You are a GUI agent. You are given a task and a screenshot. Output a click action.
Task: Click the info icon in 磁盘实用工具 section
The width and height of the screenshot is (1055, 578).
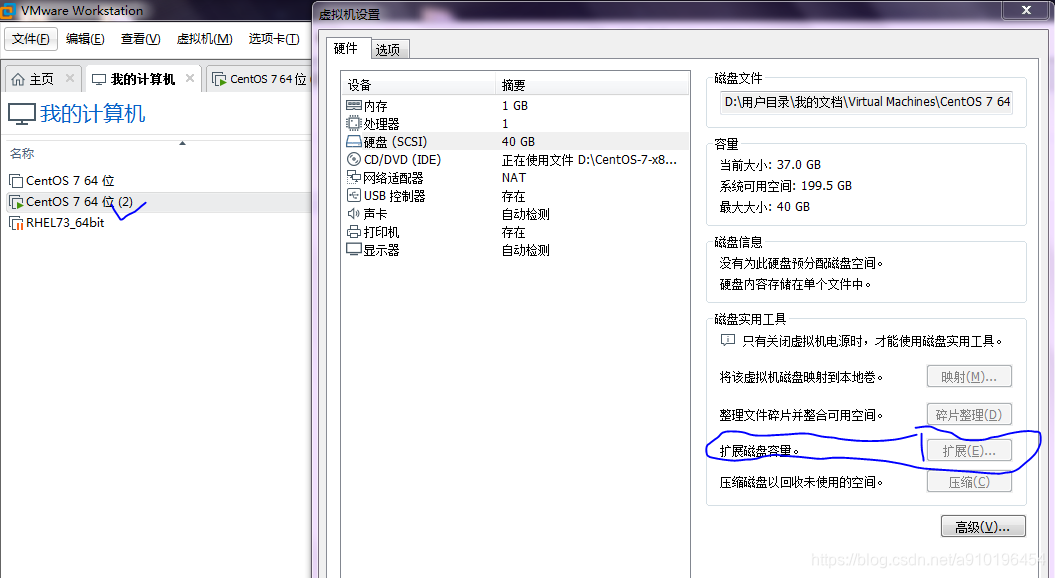[727, 340]
